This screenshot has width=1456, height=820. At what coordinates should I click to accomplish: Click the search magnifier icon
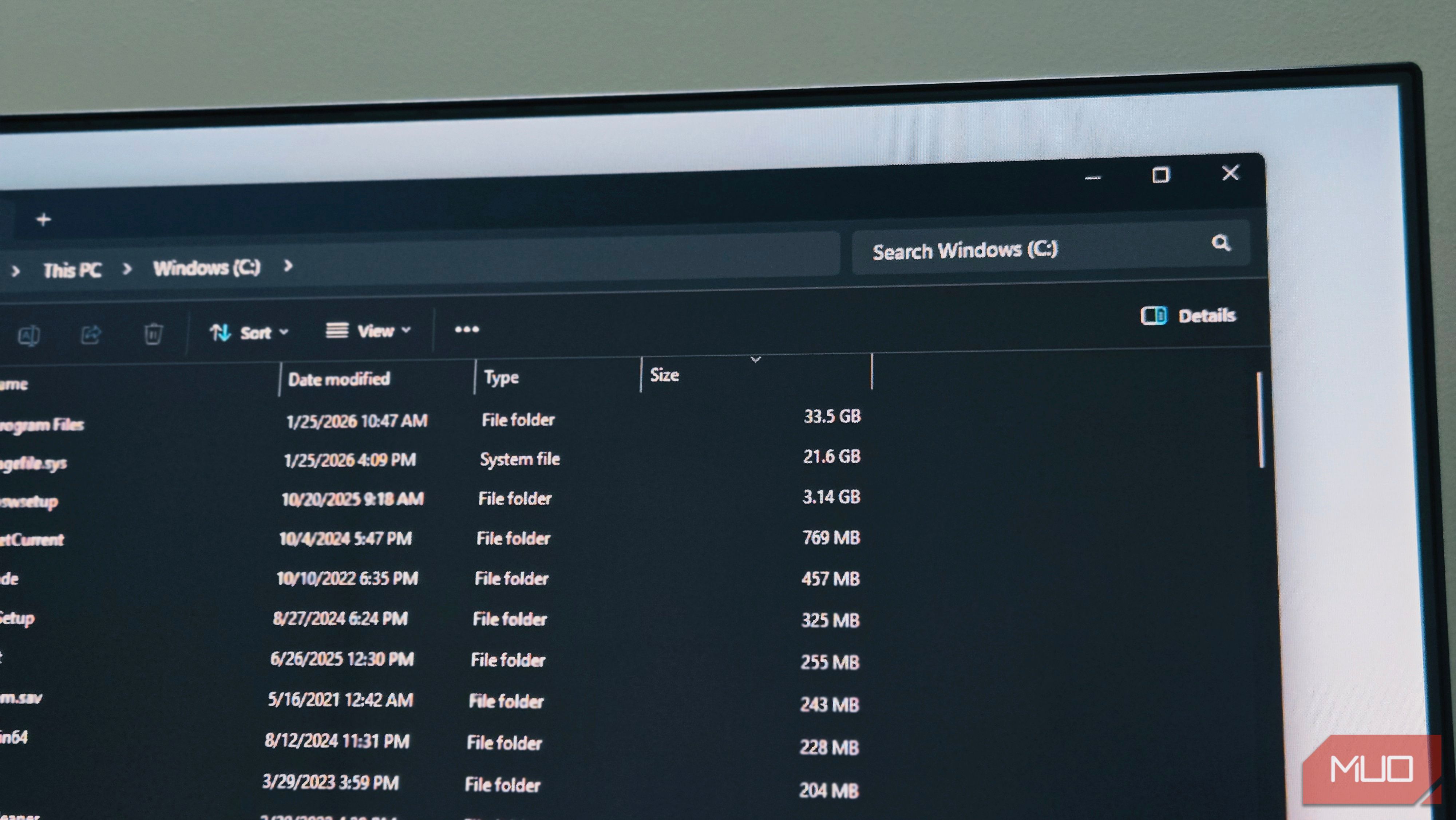point(1221,243)
